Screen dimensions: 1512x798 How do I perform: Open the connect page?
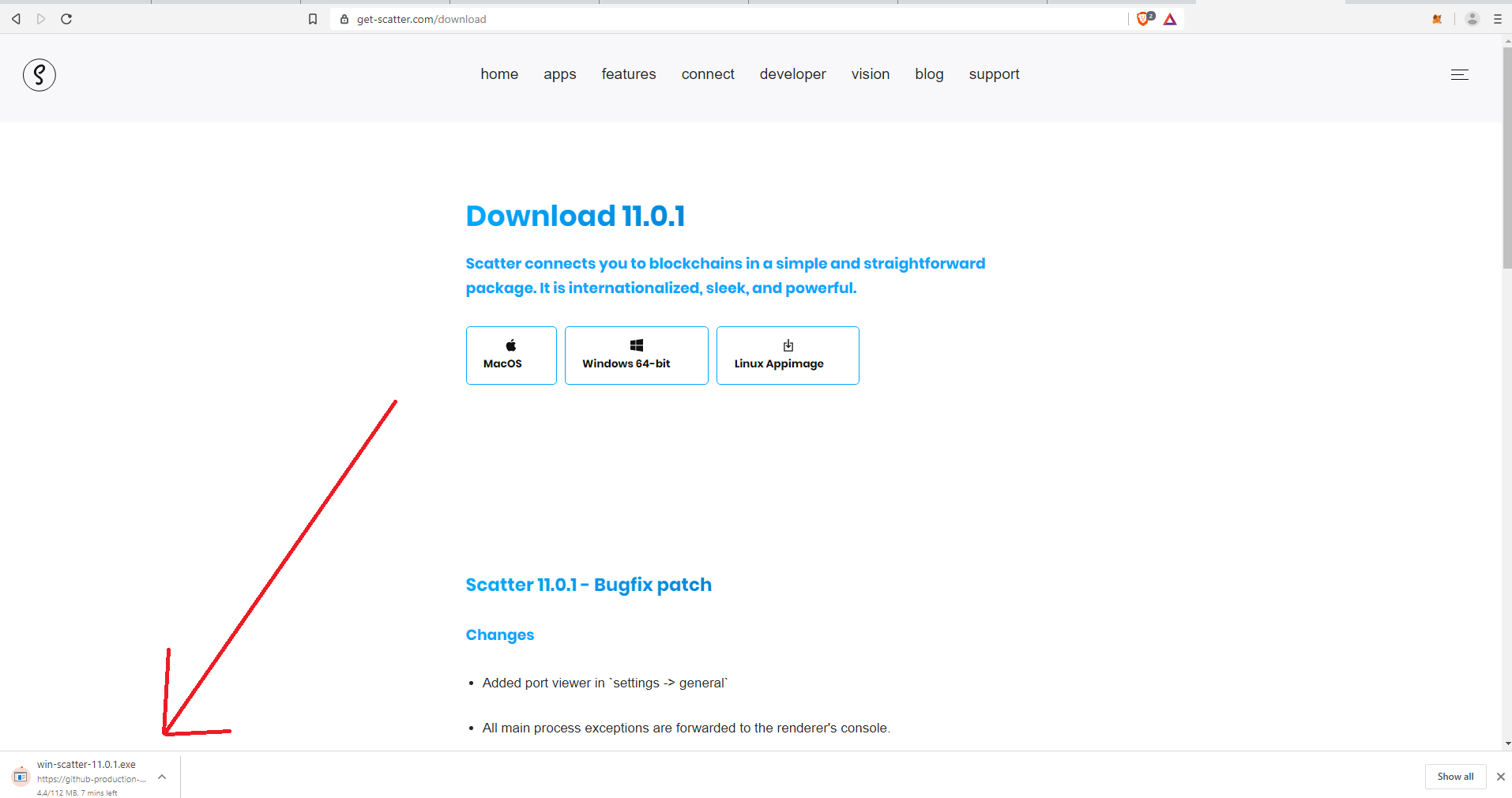click(x=708, y=74)
